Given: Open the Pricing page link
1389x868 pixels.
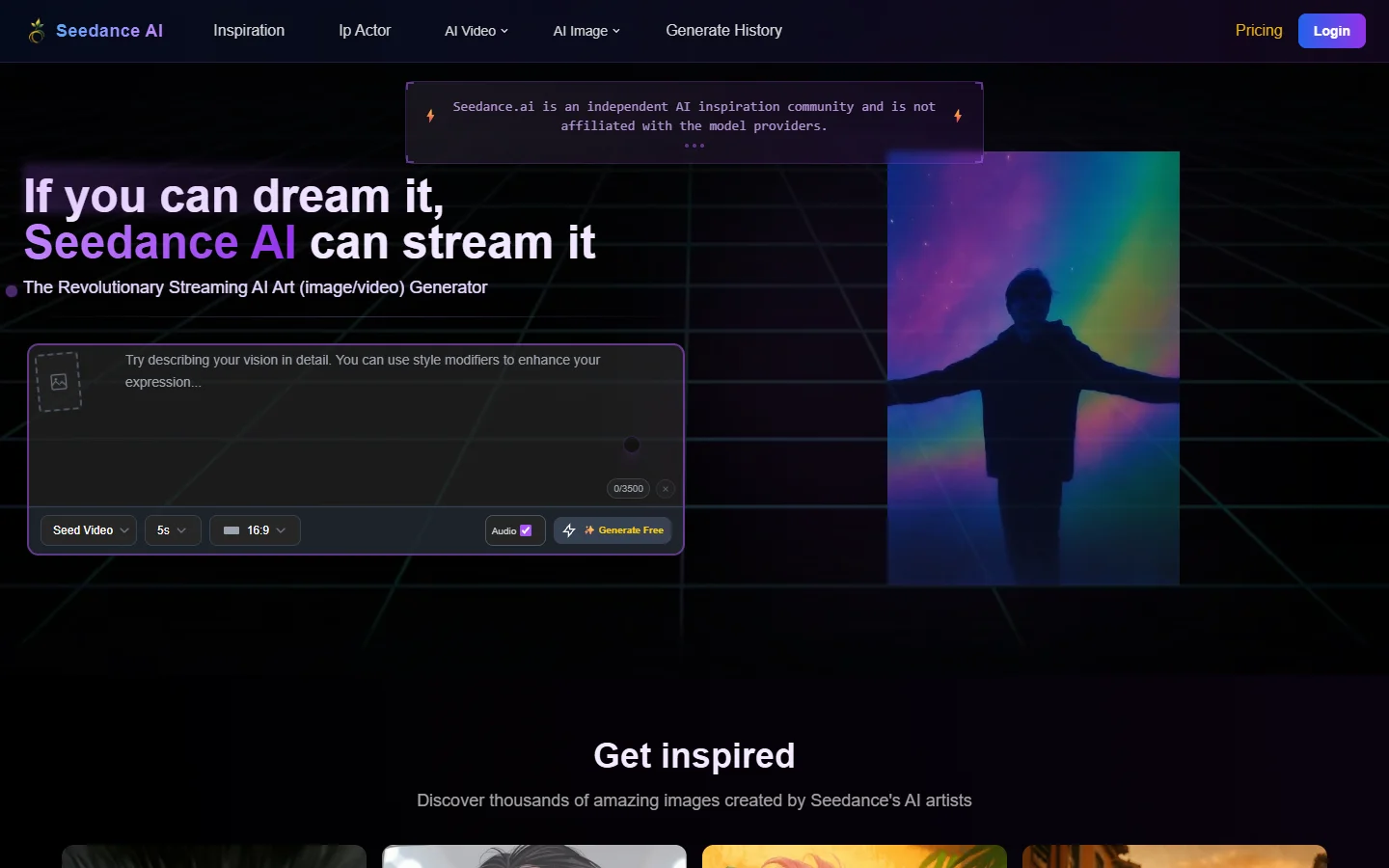Looking at the screenshot, I should point(1258,30).
